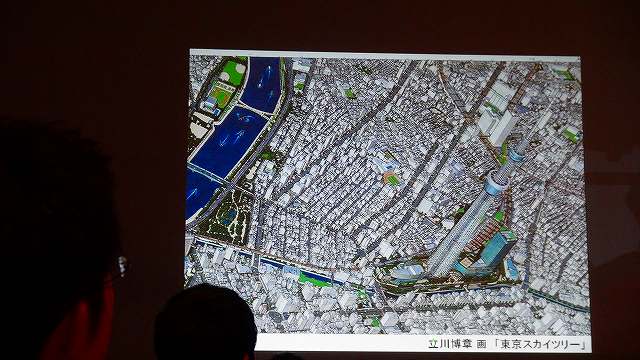Click the small orange-green ballfield in map center
The width and height of the screenshot is (640, 360).
pos(392,179)
